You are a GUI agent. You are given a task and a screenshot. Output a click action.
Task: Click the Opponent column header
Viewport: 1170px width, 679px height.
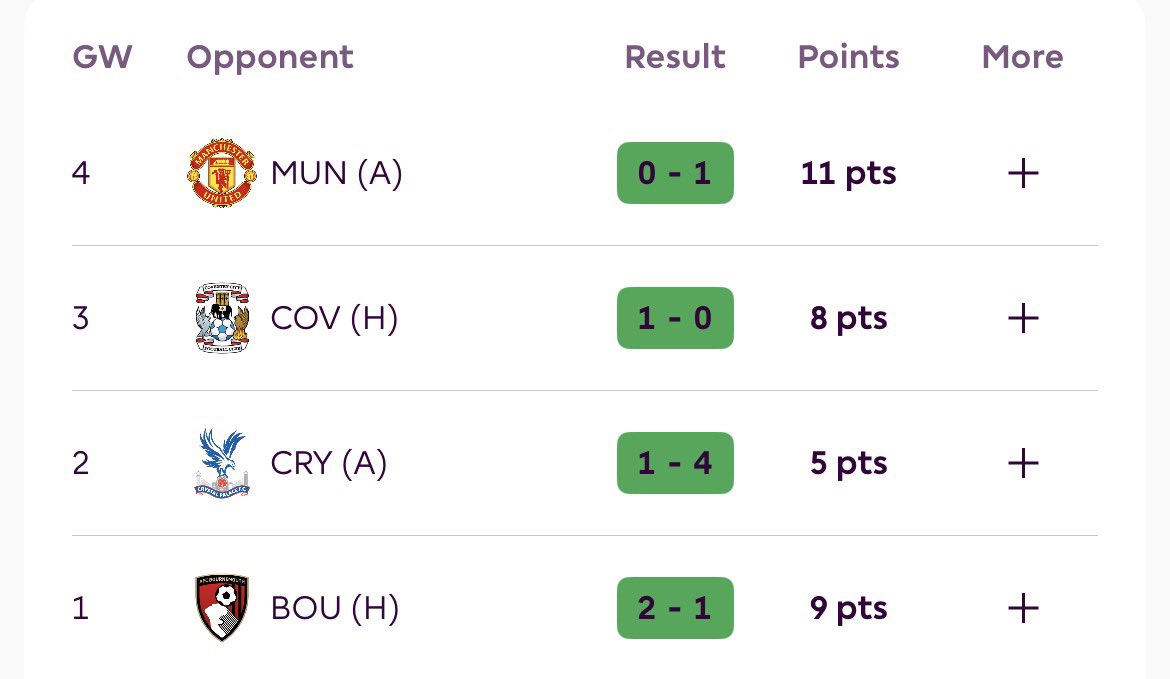tap(270, 58)
